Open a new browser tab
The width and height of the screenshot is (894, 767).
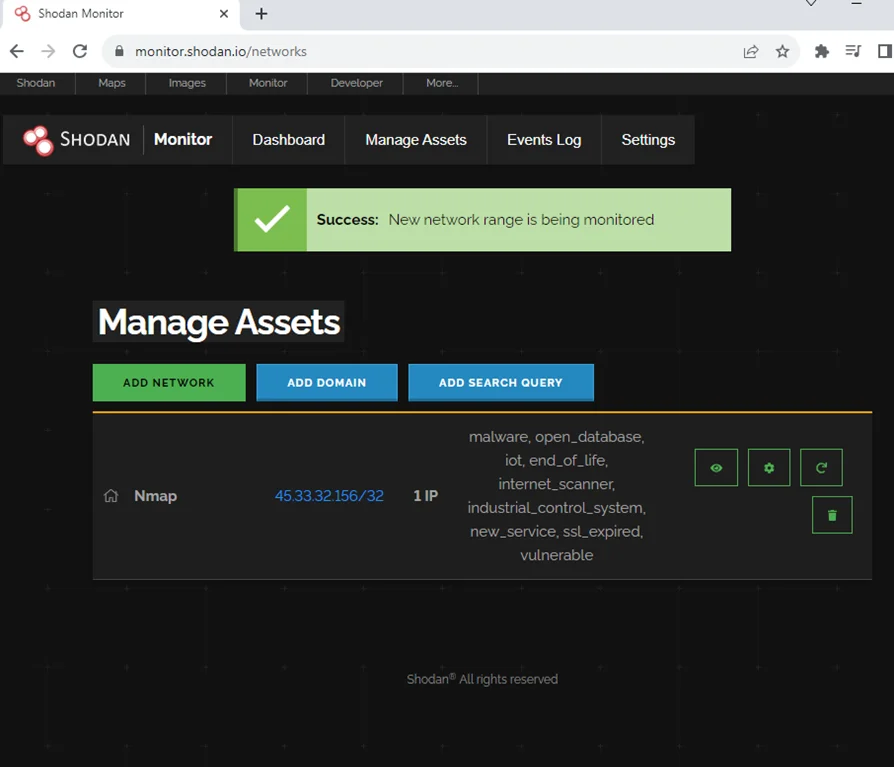point(261,14)
